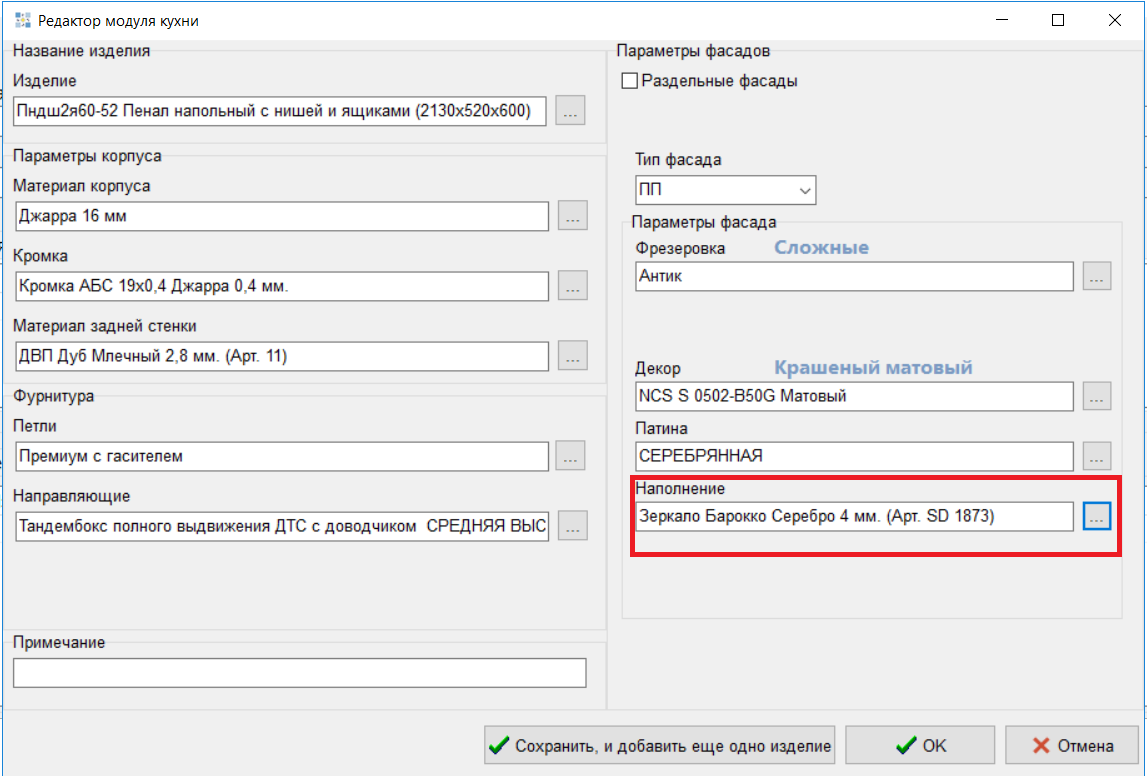Viewport: 1147px width, 776px height.
Task: Click the Отмена button
Action: [1072, 745]
